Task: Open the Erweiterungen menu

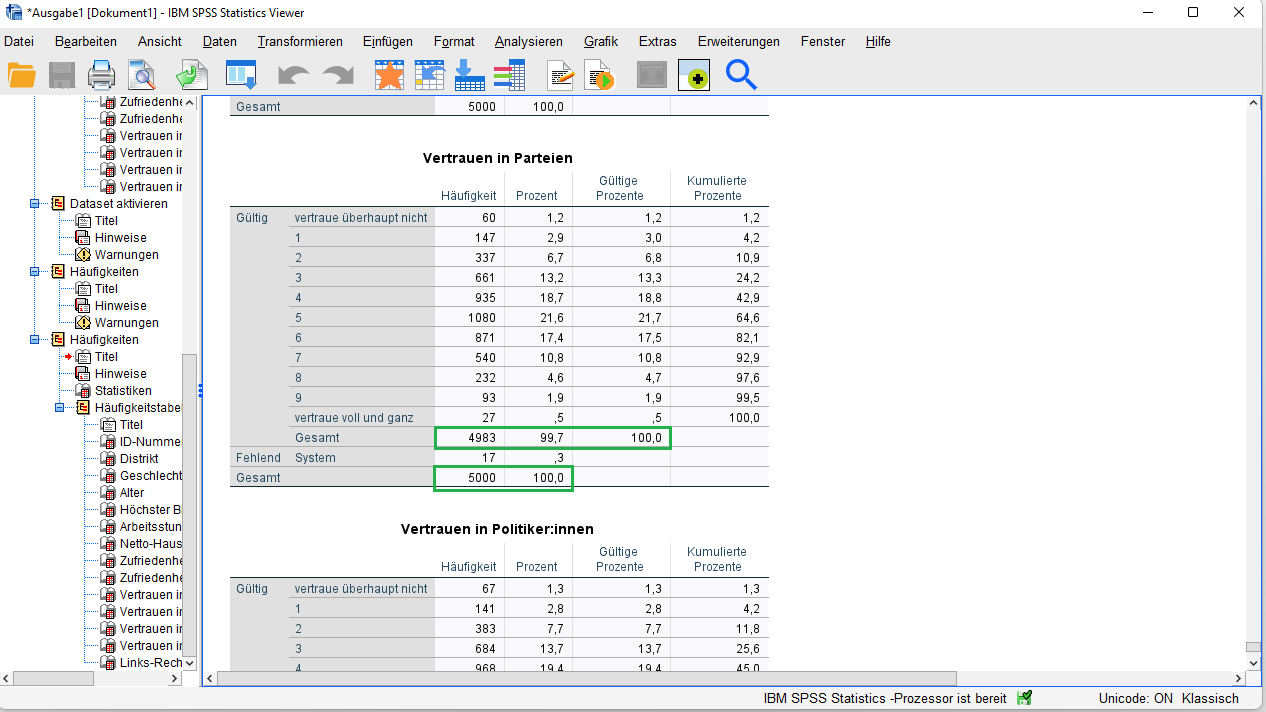Action: (739, 41)
